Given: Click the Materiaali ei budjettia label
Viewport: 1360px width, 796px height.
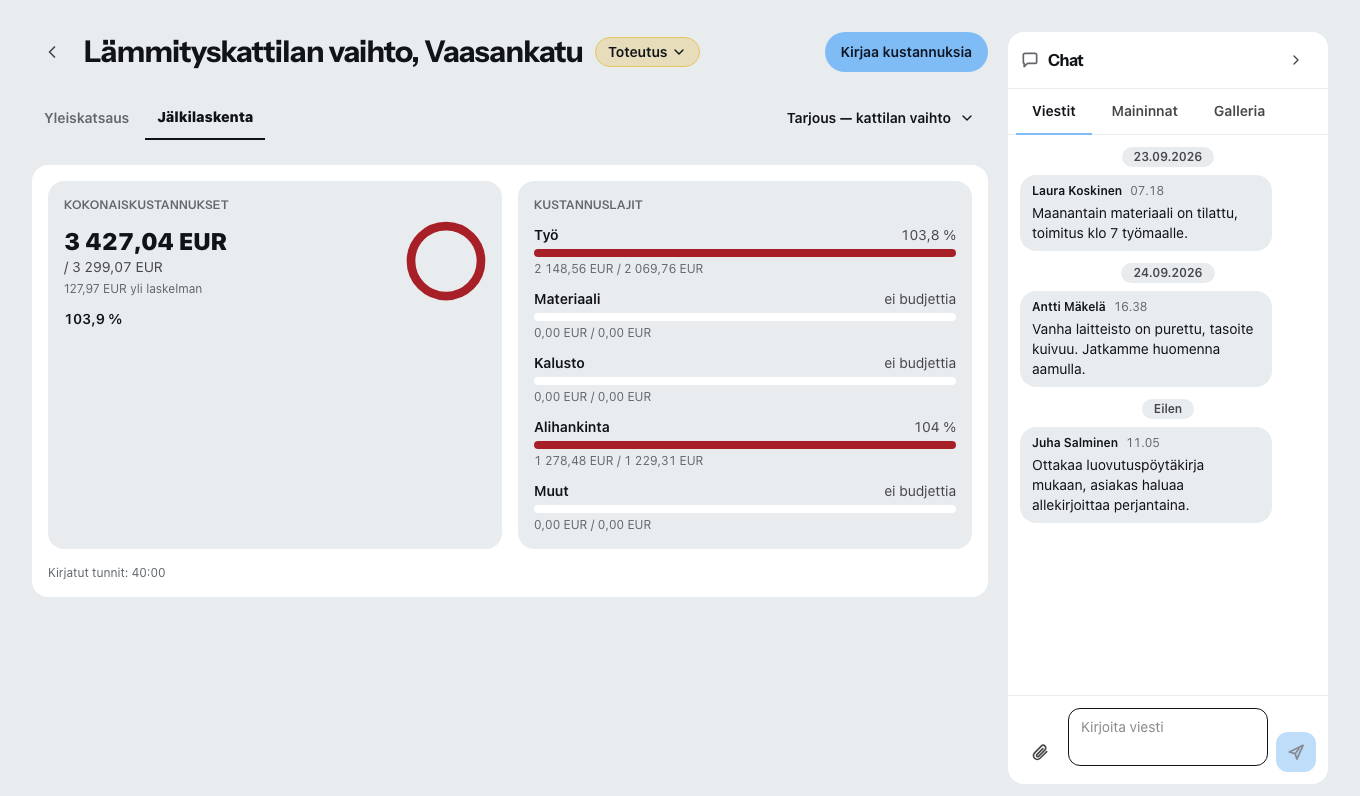Looking at the screenshot, I should tap(920, 299).
